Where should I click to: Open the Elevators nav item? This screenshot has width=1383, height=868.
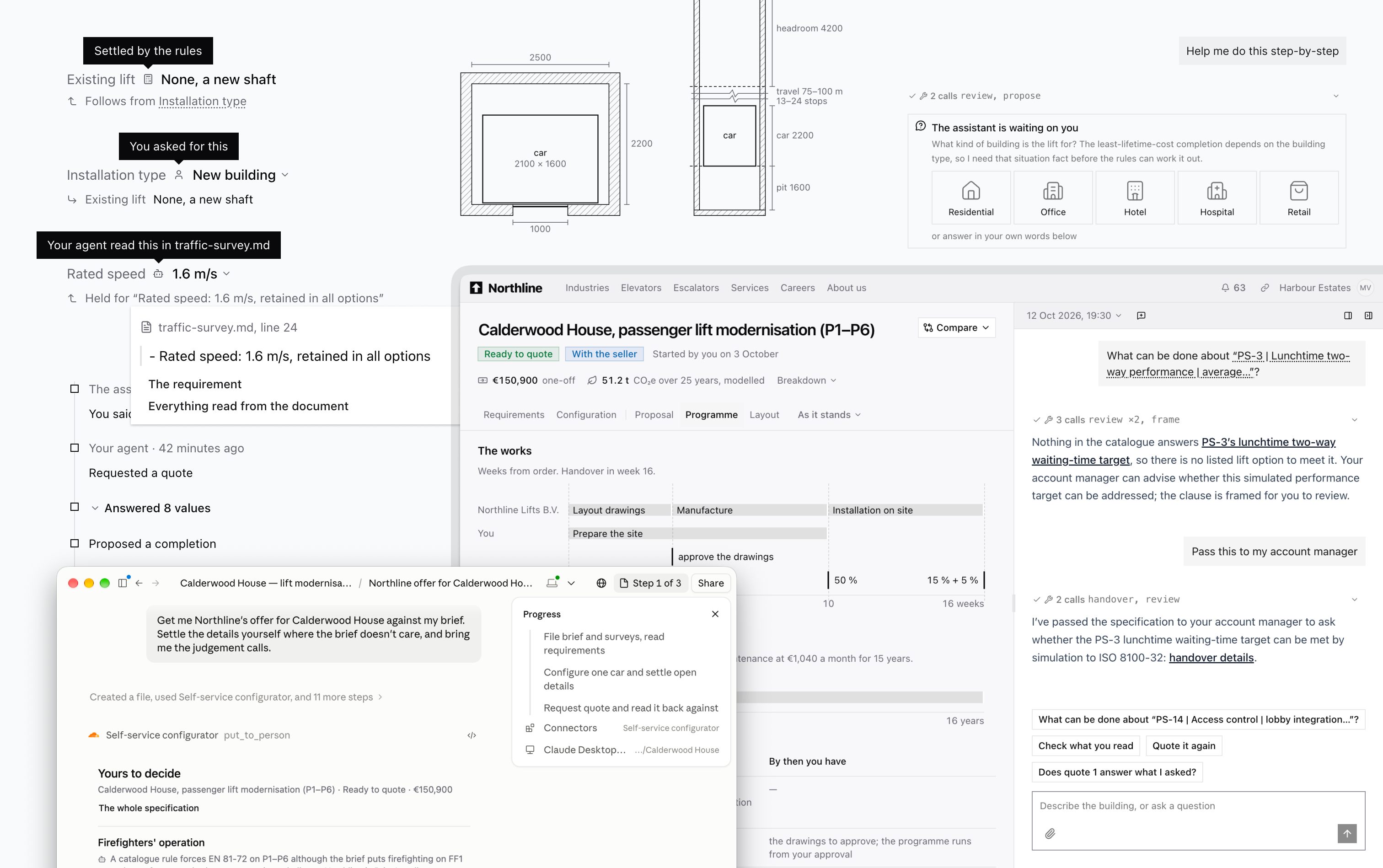coord(641,288)
